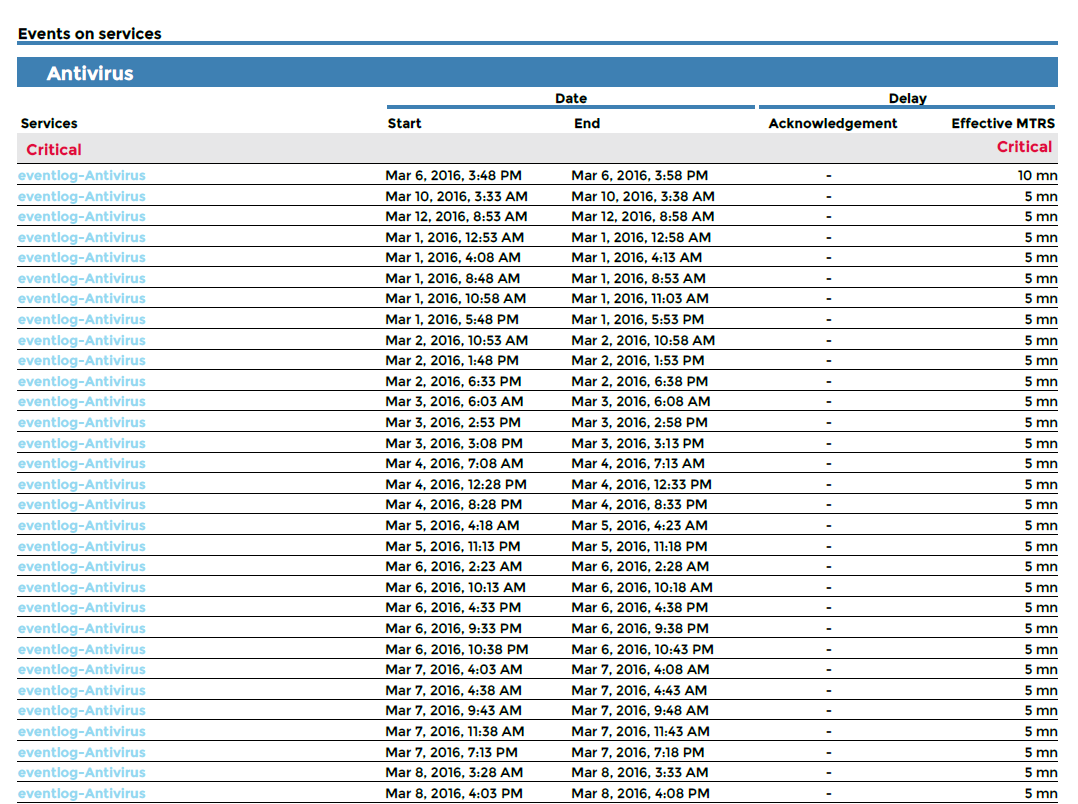Click eventlog-Antivirus link for Mar 7, 11:38 AM
The height and width of the screenshot is (804, 1078).
pyautogui.click(x=81, y=732)
